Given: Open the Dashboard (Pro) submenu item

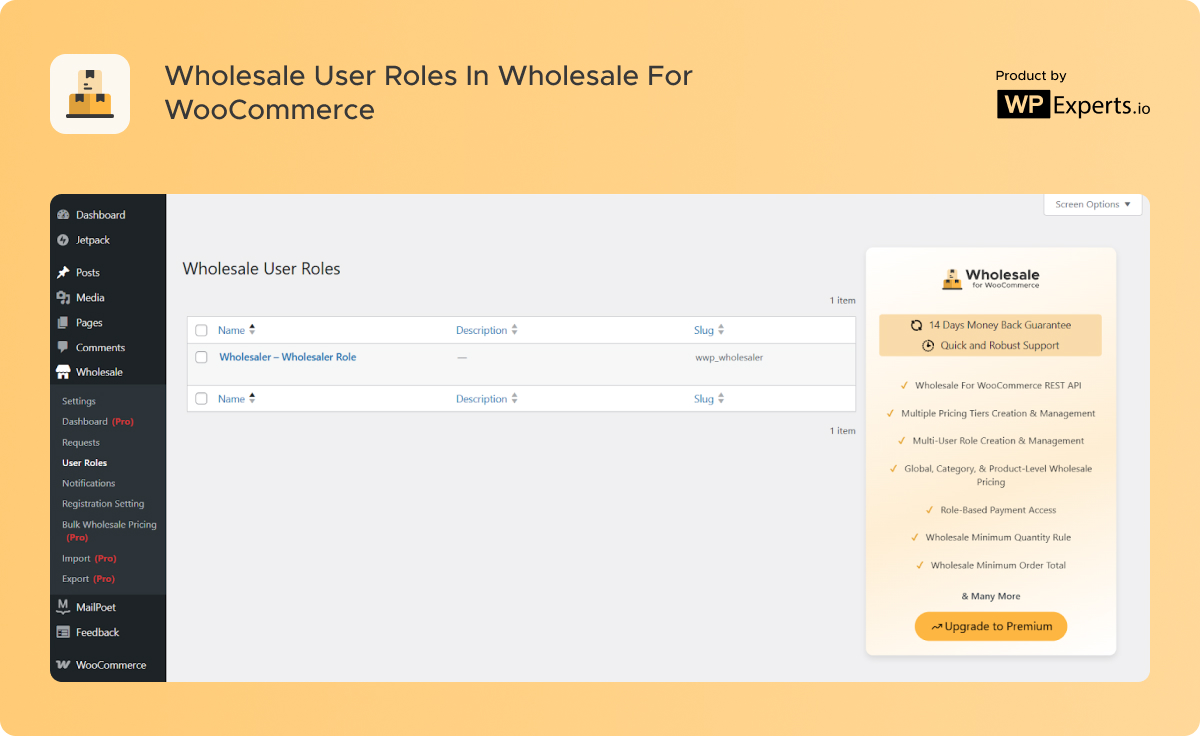Looking at the screenshot, I should (x=98, y=422).
